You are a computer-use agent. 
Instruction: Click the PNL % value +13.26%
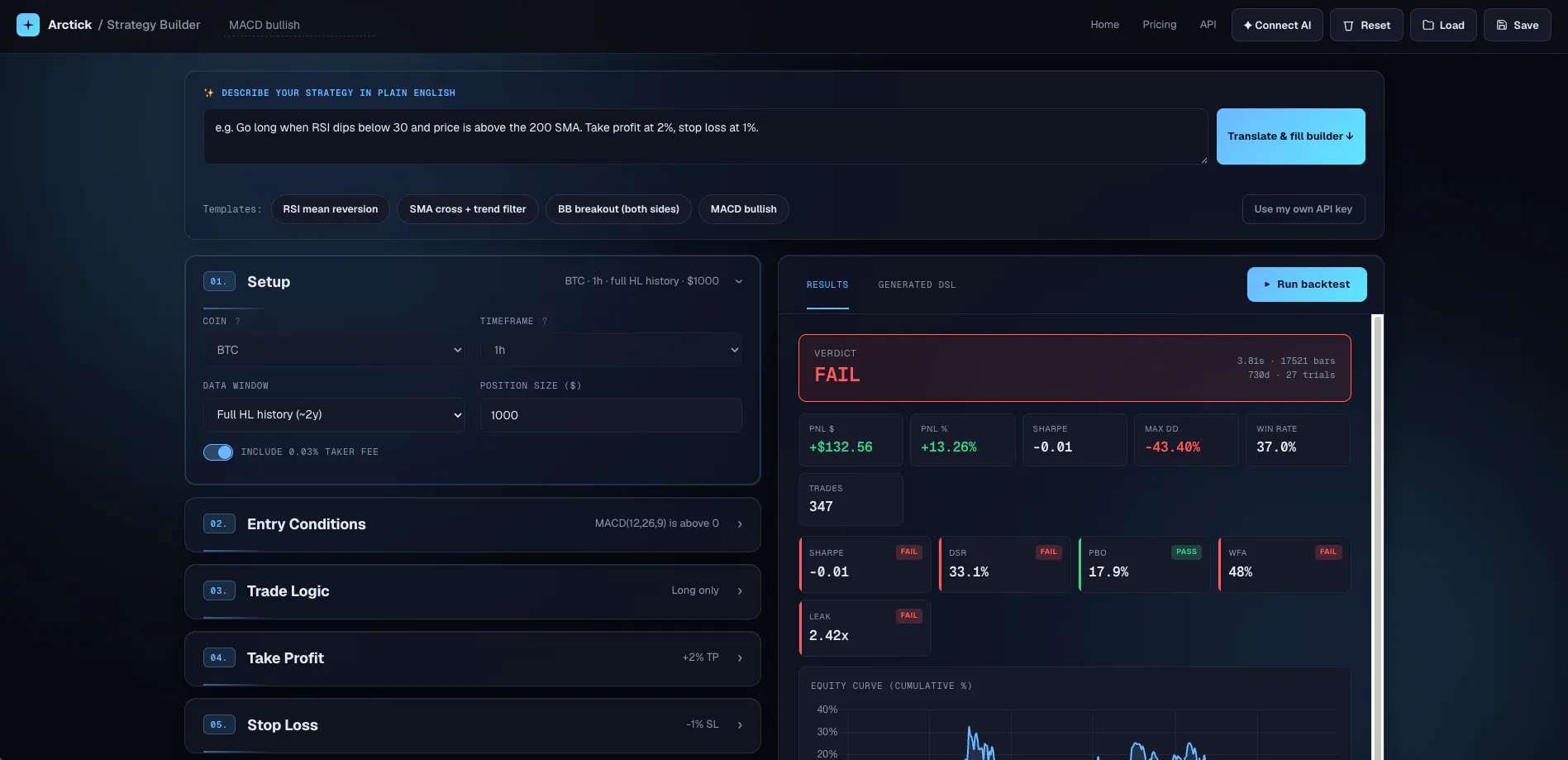click(x=949, y=447)
